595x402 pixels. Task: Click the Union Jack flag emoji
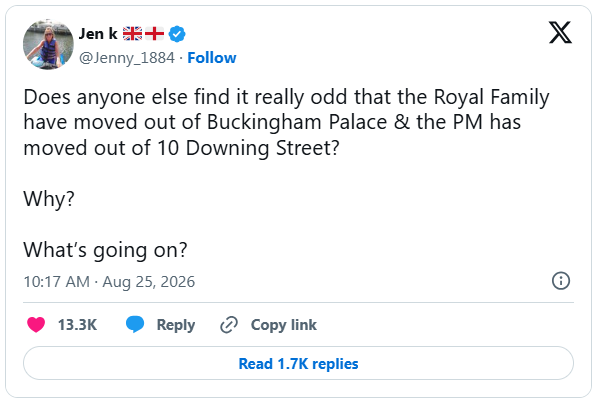[132, 34]
